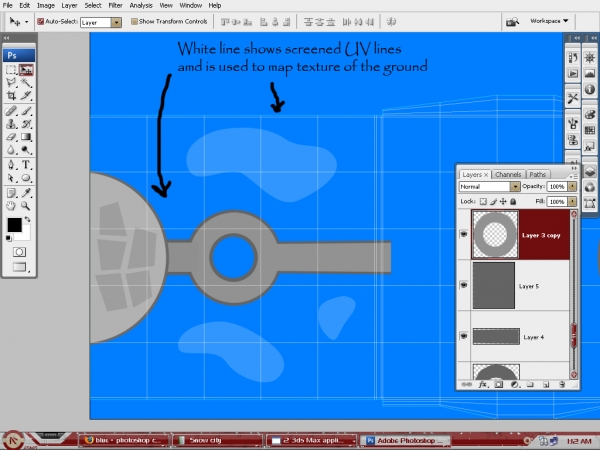Select the Healing Brush tool

[11, 111]
